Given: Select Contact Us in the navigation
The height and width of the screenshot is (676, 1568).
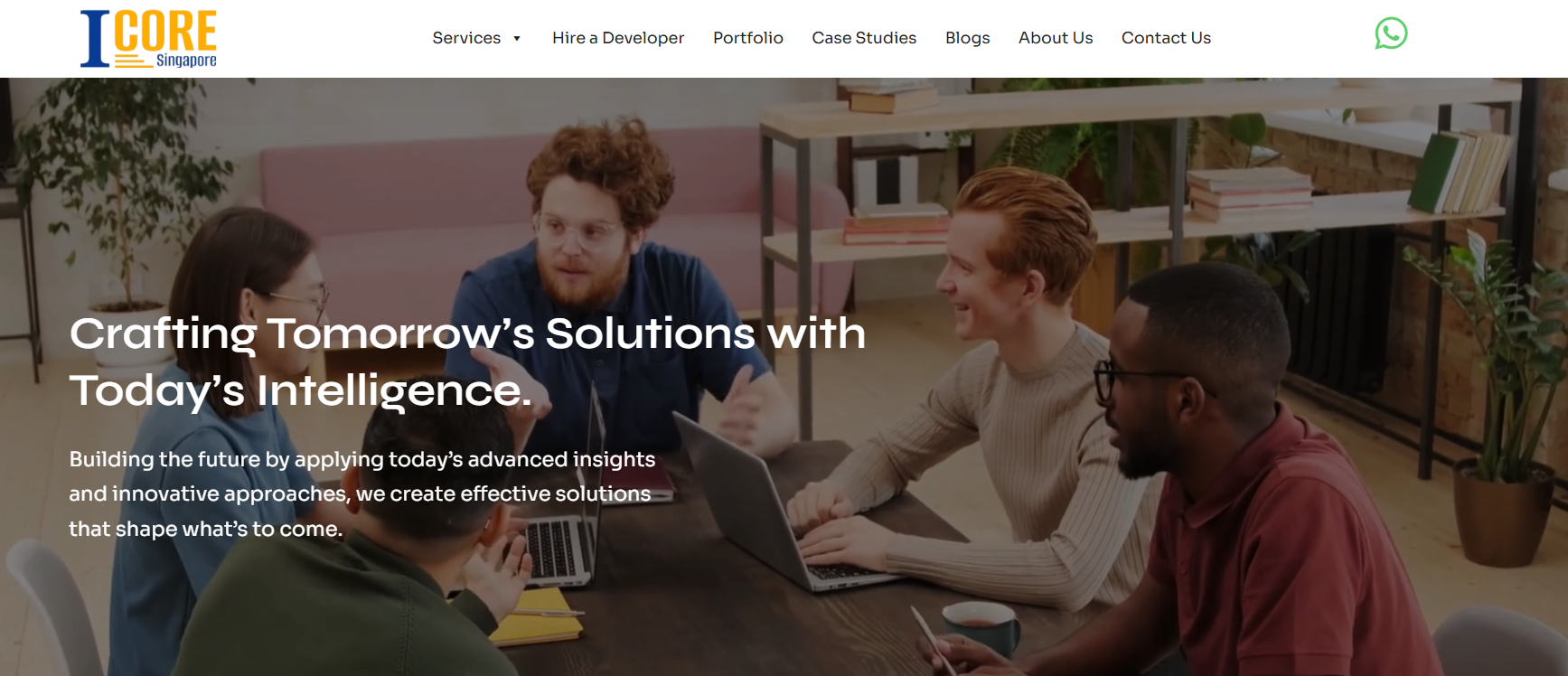Looking at the screenshot, I should 1166,38.
